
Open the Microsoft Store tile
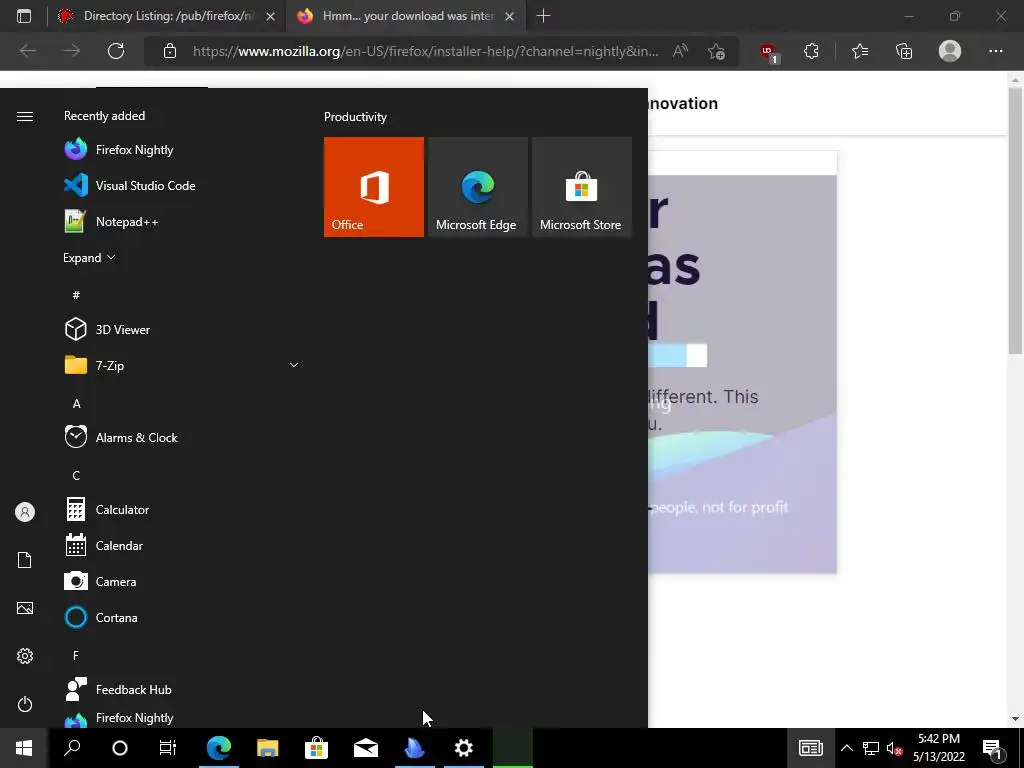pyautogui.click(x=582, y=187)
